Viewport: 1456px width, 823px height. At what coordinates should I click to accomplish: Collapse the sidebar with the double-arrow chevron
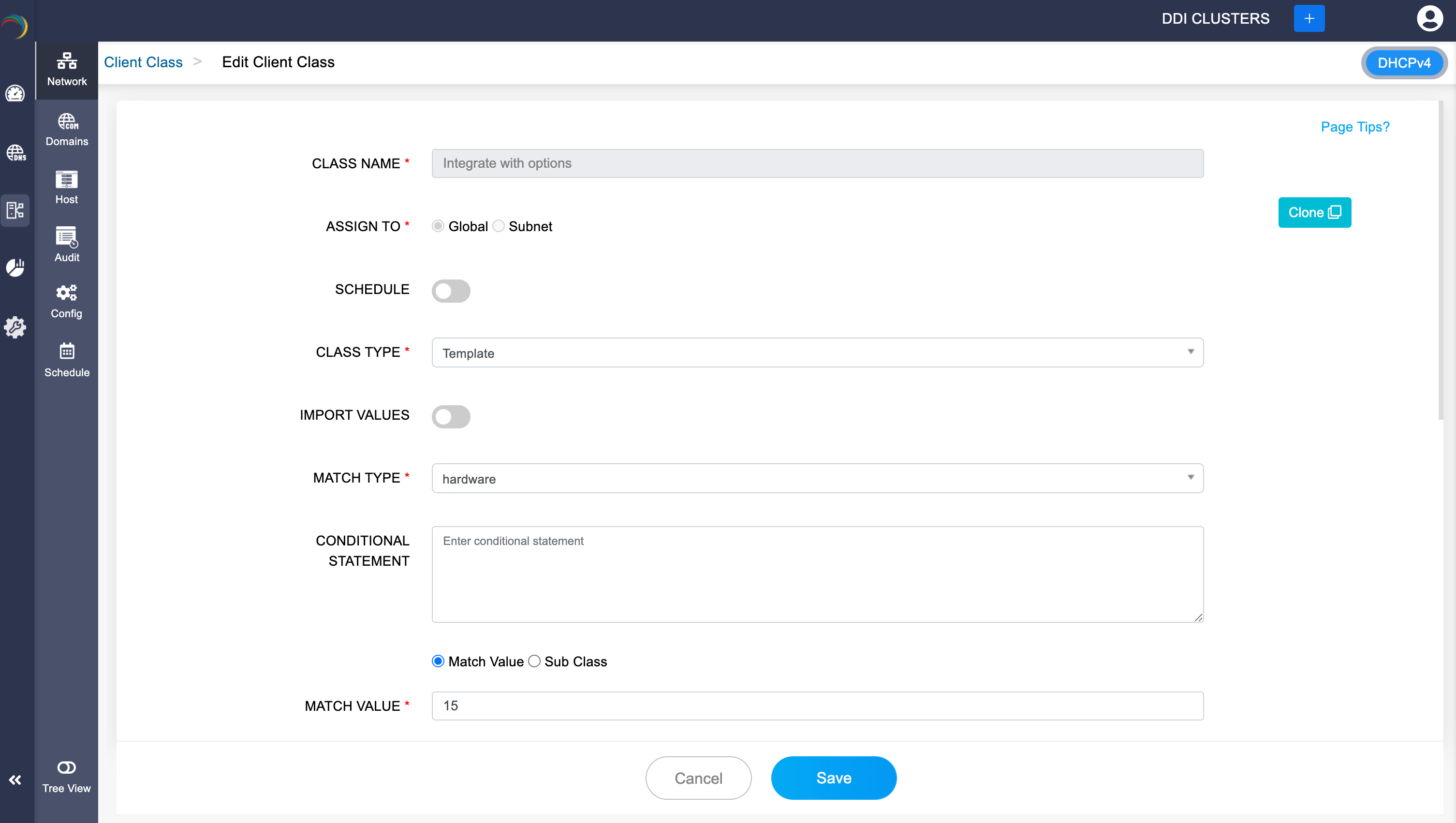pyautogui.click(x=15, y=779)
